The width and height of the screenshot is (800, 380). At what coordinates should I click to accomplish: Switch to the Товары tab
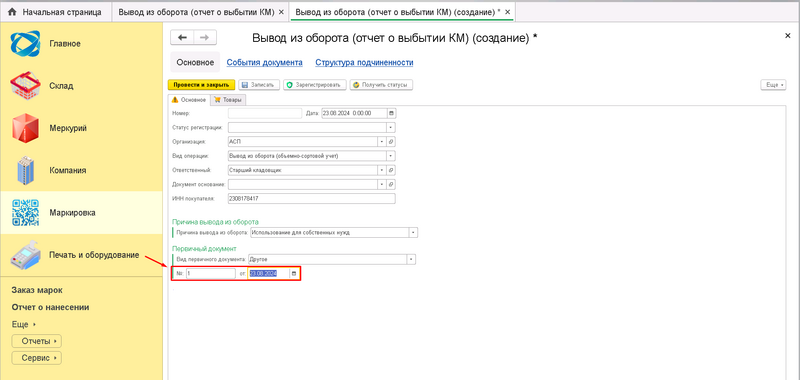pos(228,100)
